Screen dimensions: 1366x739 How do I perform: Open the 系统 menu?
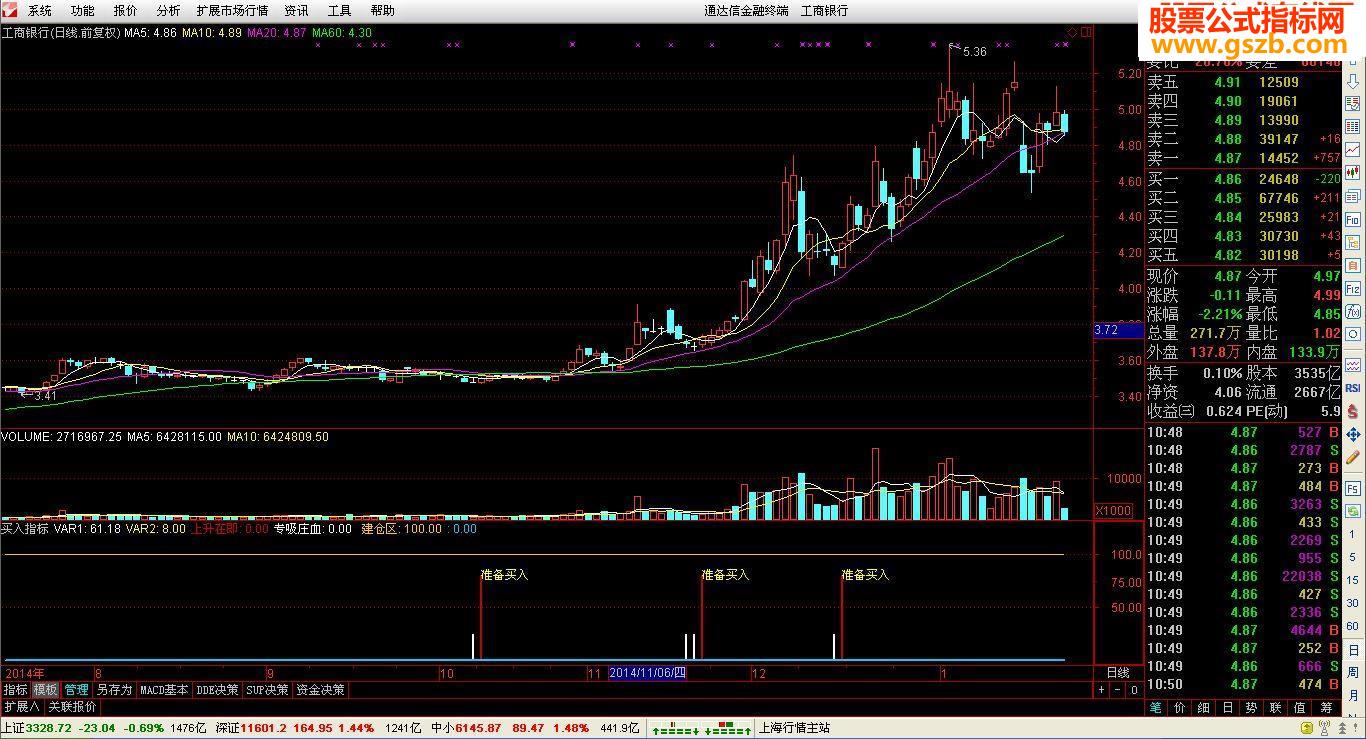tap(40, 11)
